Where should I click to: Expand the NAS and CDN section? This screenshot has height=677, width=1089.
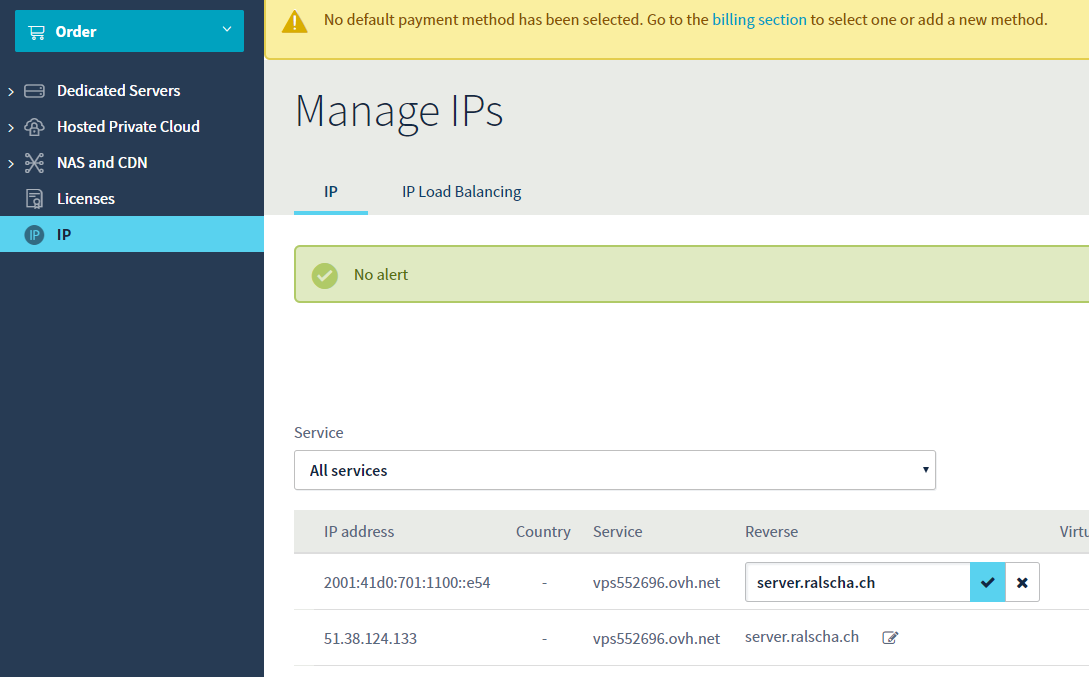click(11, 164)
